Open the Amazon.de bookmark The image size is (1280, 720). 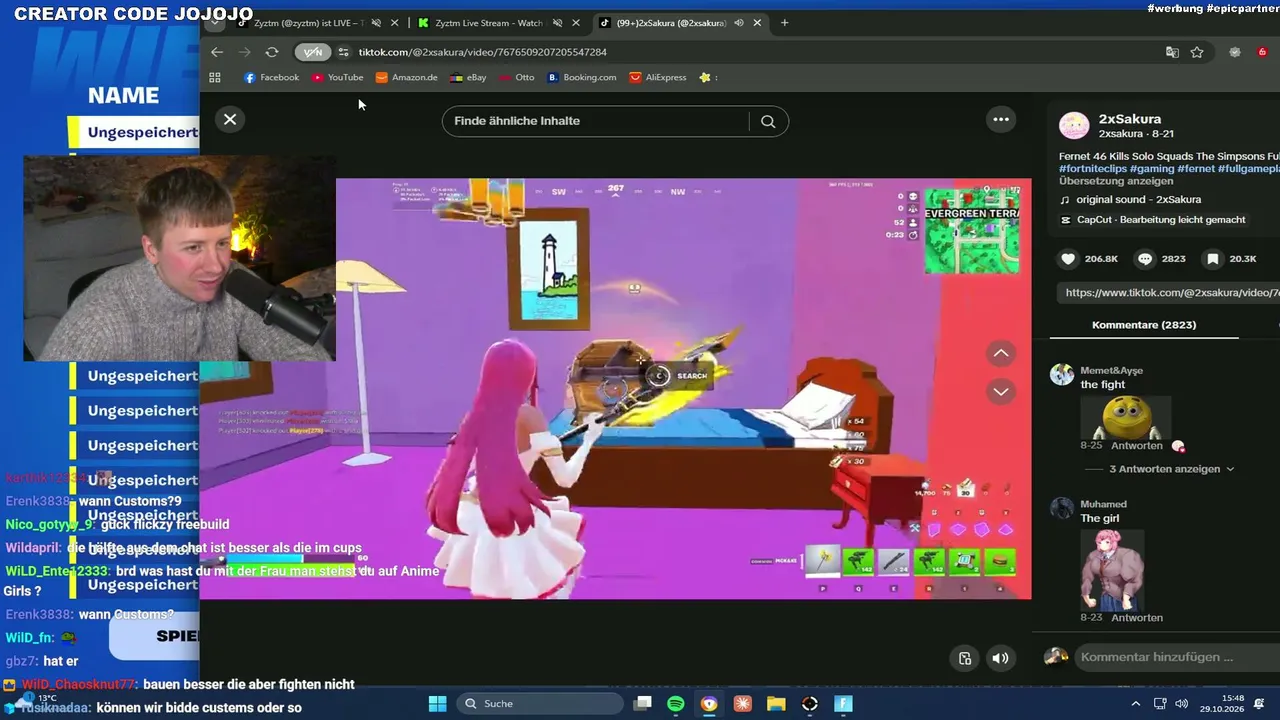pos(406,77)
